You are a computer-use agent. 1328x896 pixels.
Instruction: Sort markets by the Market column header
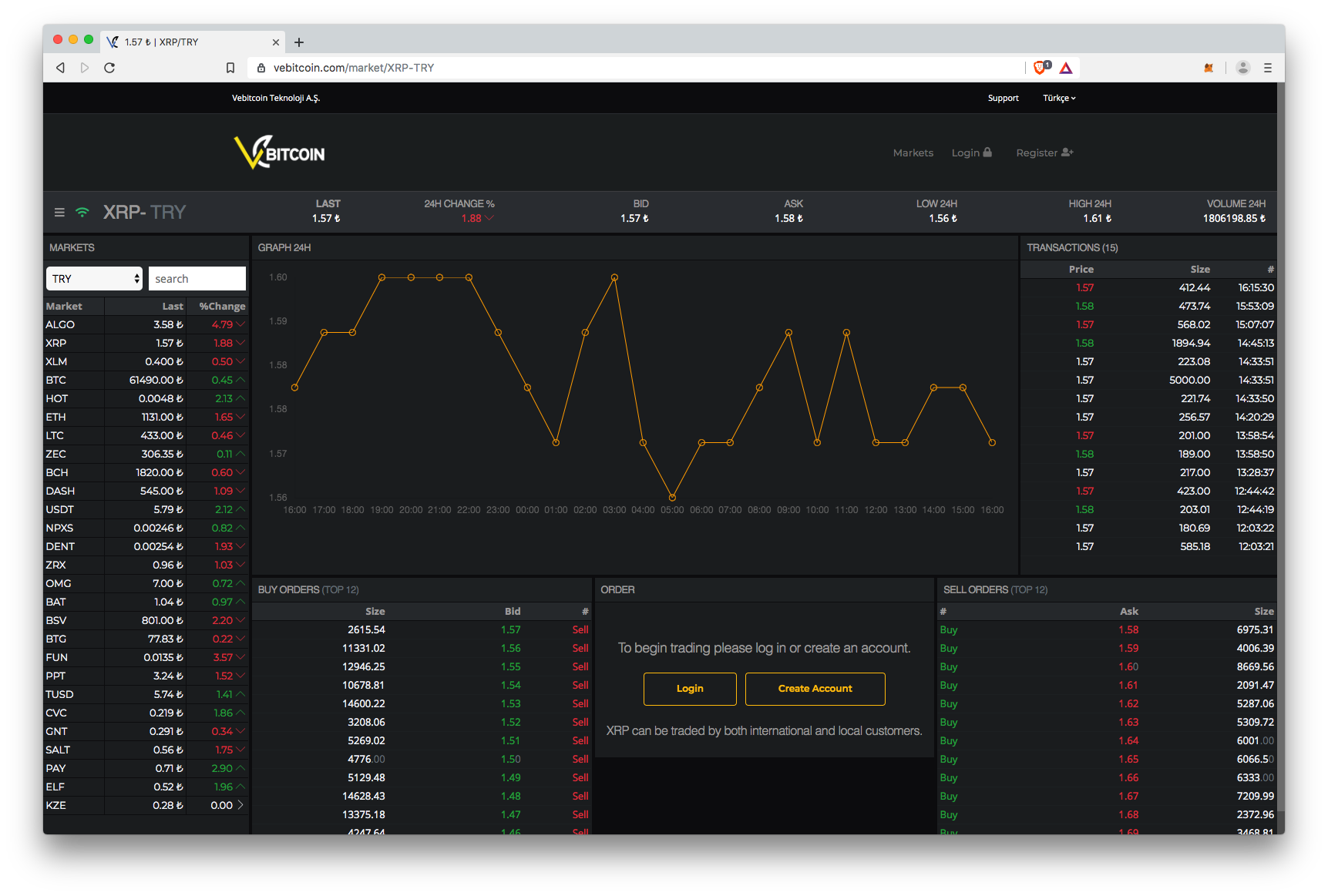pos(64,306)
